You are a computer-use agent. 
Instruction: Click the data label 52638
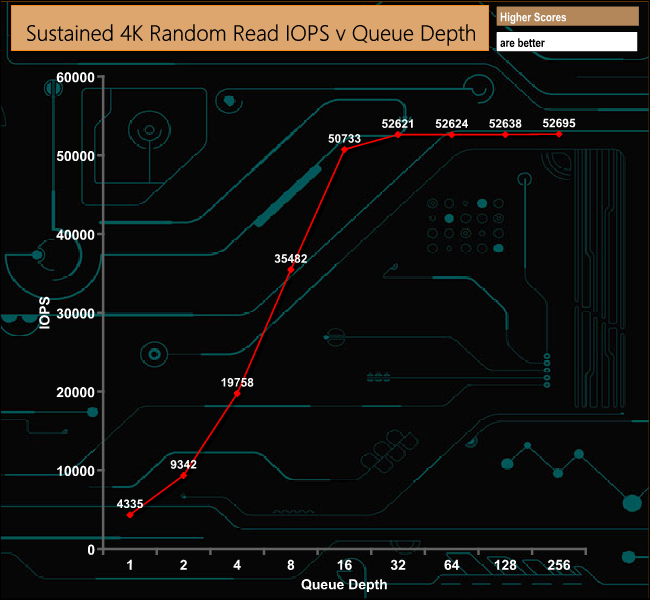505,124
